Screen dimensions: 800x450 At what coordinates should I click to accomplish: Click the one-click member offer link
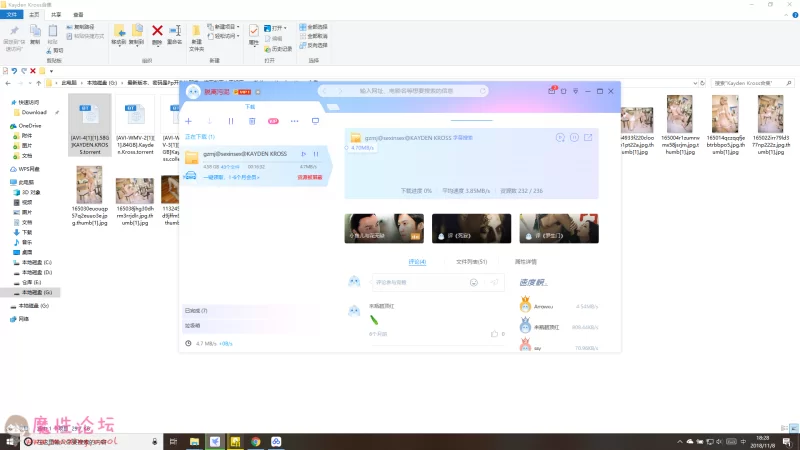pos(232,177)
